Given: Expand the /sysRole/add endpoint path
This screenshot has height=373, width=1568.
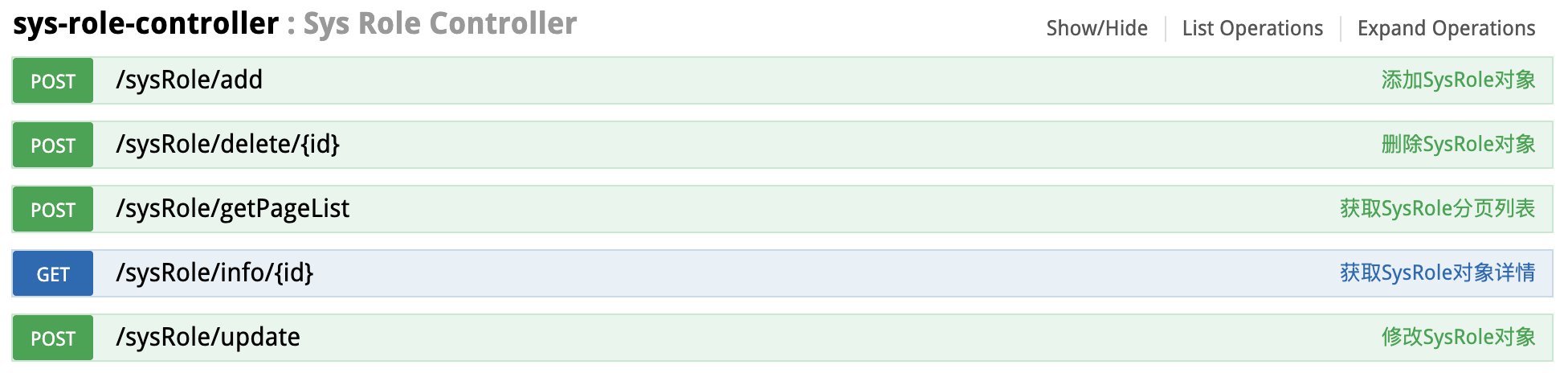Looking at the screenshot, I should click(x=190, y=80).
